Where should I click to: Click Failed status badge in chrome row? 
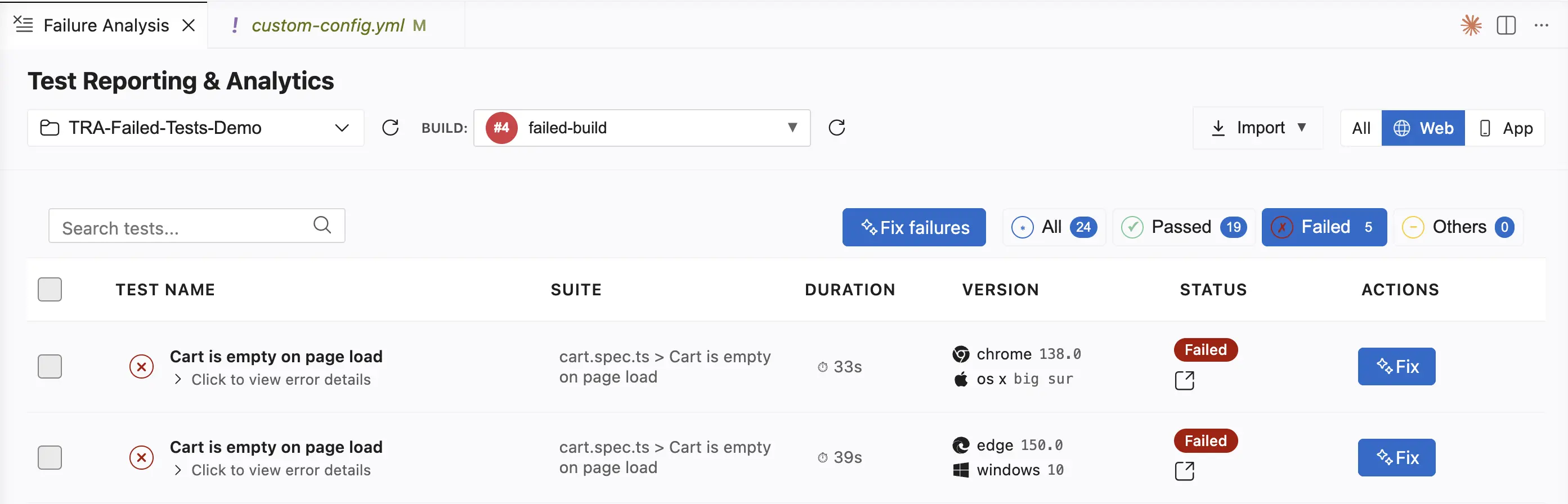tap(1205, 350)
